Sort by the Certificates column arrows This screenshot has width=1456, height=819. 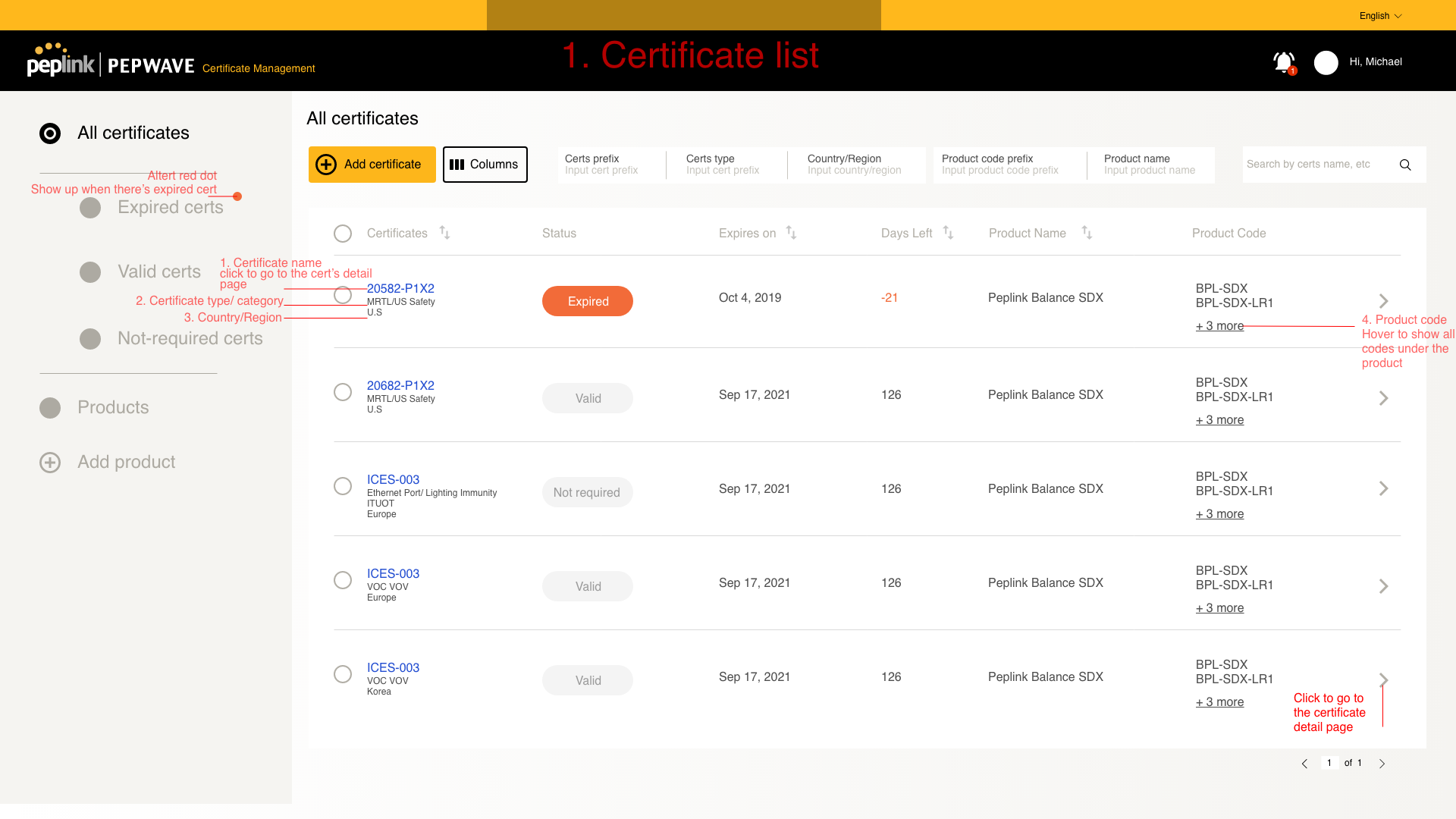(445, 233)
